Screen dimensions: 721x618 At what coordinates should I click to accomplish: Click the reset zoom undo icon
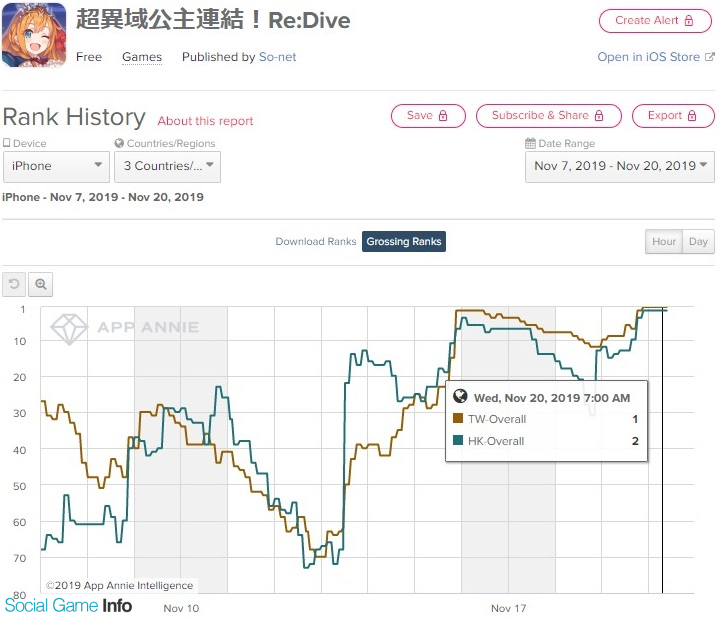tap(14, 284)
